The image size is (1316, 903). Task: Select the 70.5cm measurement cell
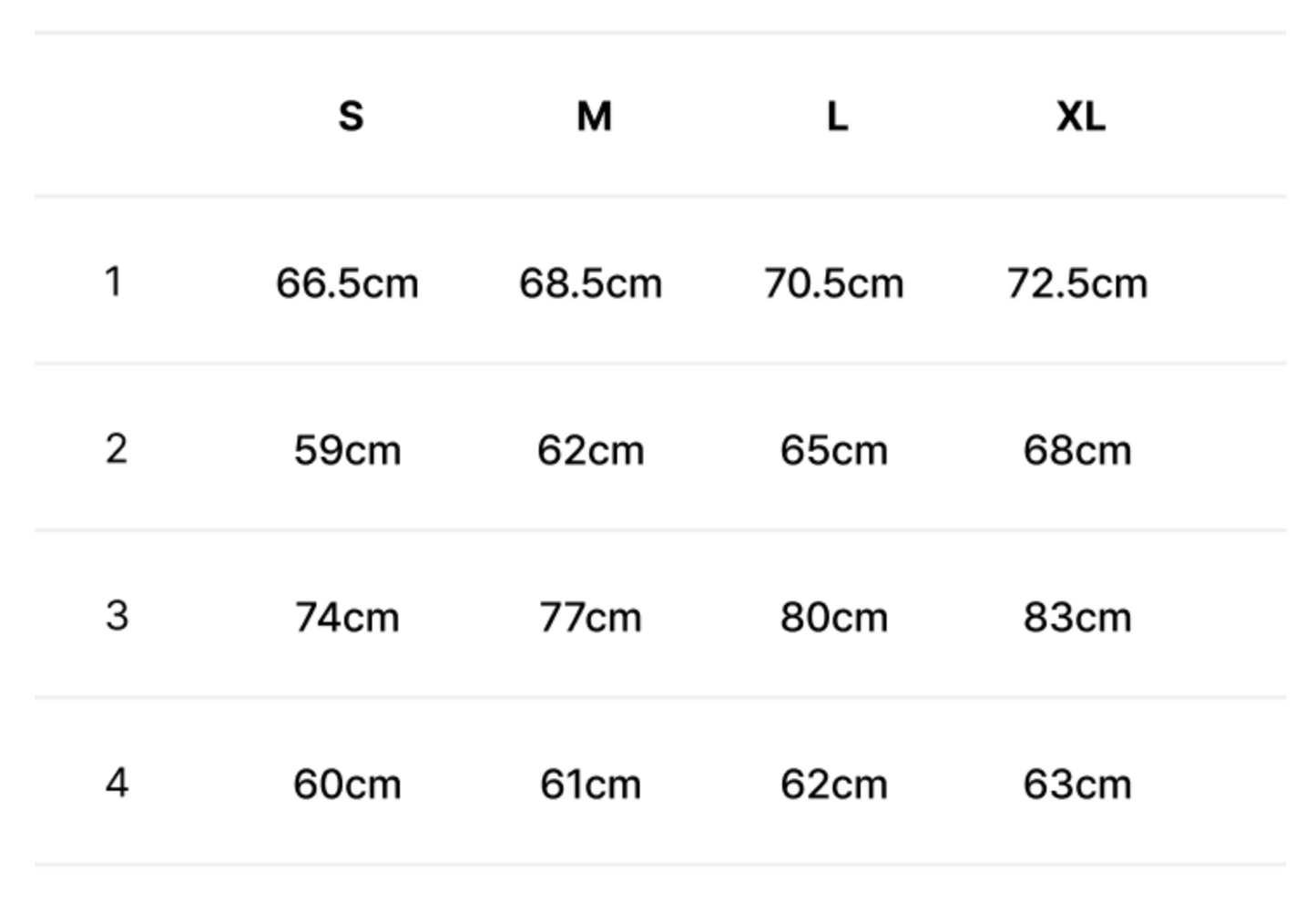point(833,283)
